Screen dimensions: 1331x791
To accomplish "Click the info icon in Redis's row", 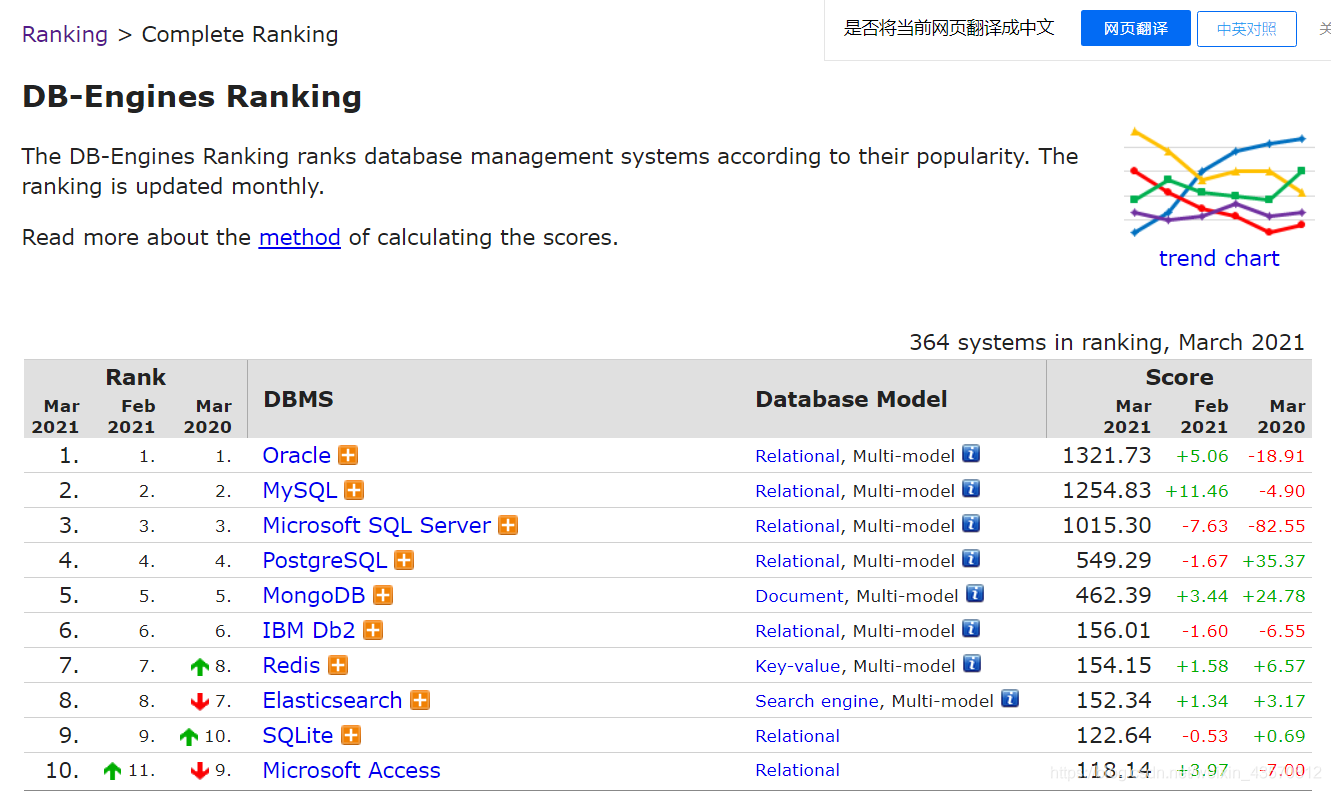I will pyautogui.click(x=971, y=664).
